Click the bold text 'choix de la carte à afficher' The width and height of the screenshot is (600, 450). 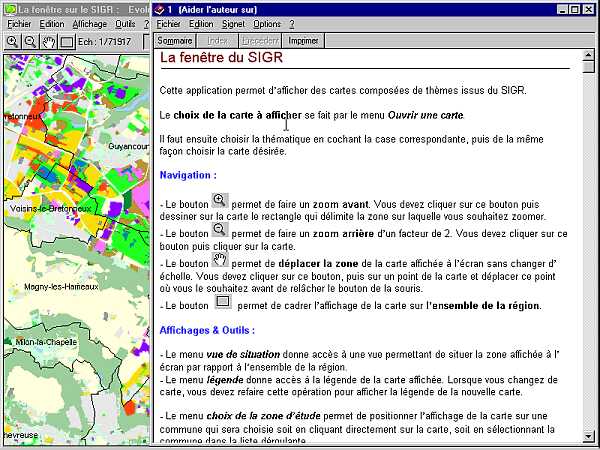[x=237, y=115]
